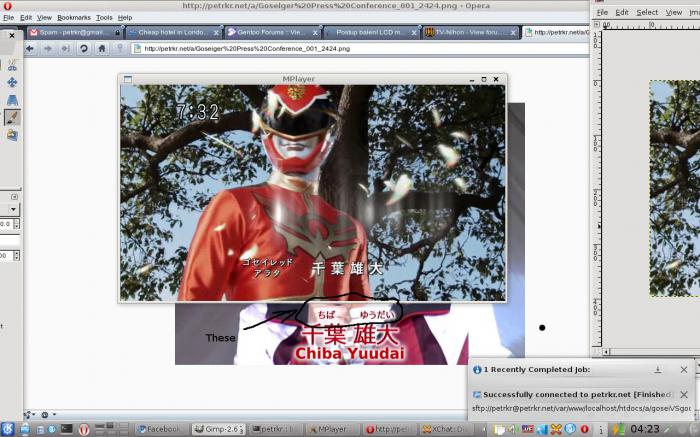Switch to MPlayer via taskbar entry
Image resolution: width=700 pixels, height=437 pixels.
pyautogui.click(x=332, y=429)
